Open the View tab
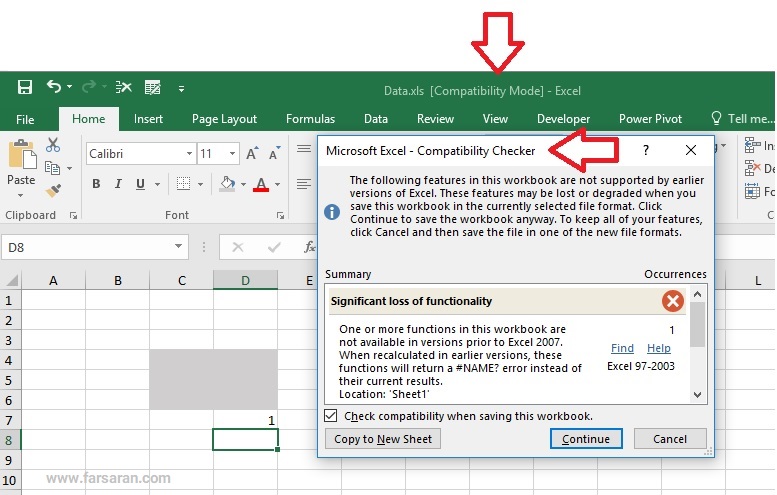This screenshot has height=495, width=777. (x=495, y=119)
